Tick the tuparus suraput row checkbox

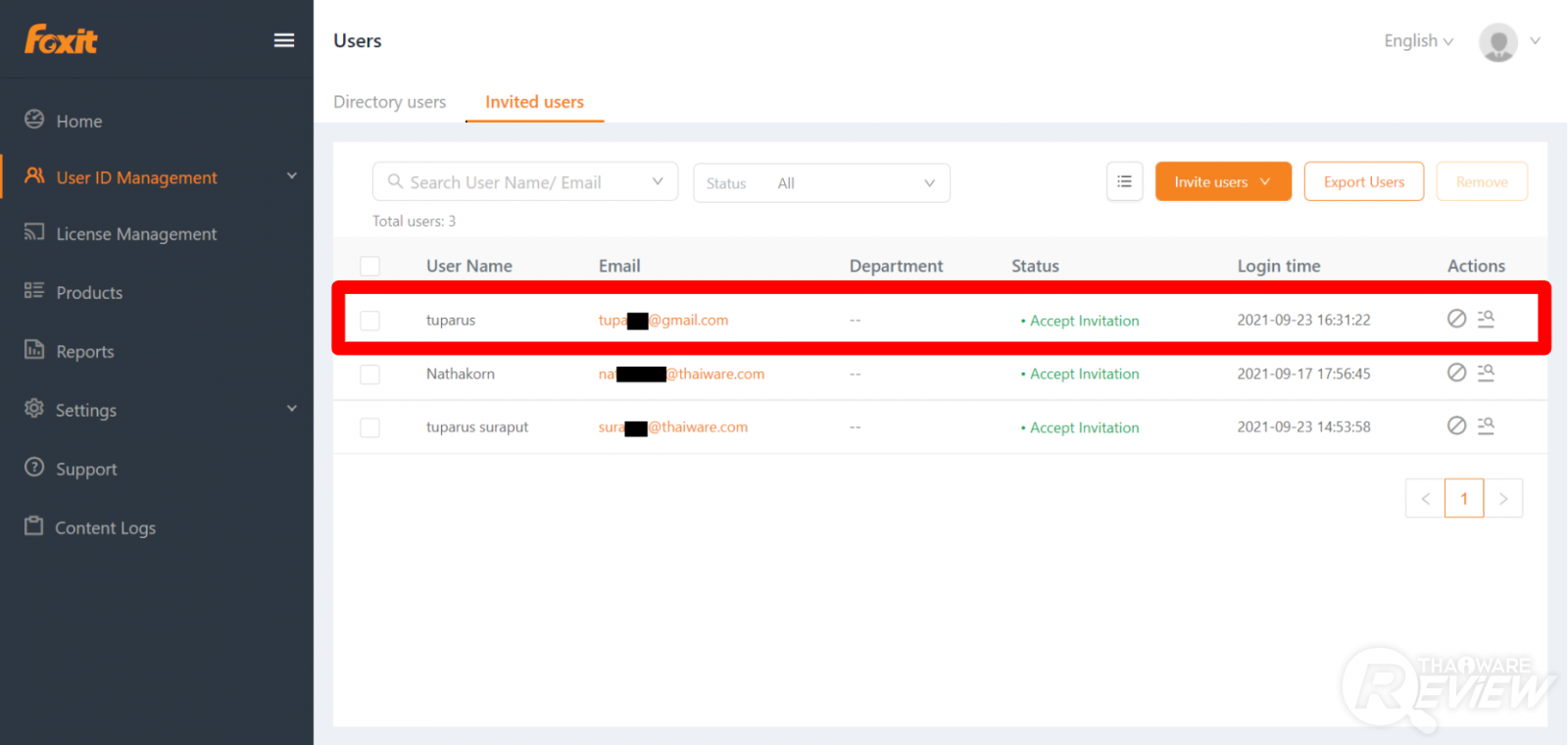pos(369,427)
